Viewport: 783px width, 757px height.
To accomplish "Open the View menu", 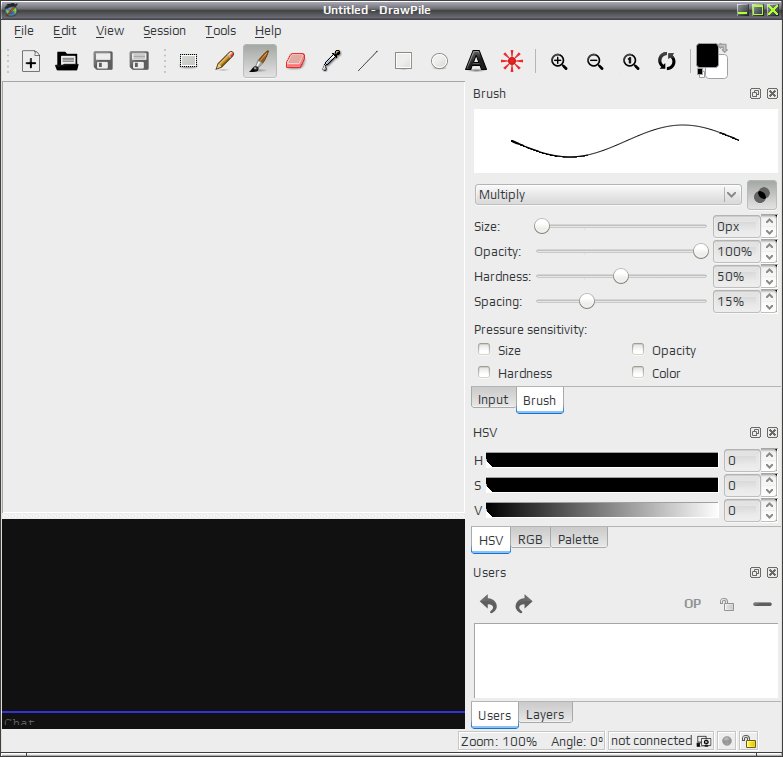I will pyautogui.click(x=110, y=31).
